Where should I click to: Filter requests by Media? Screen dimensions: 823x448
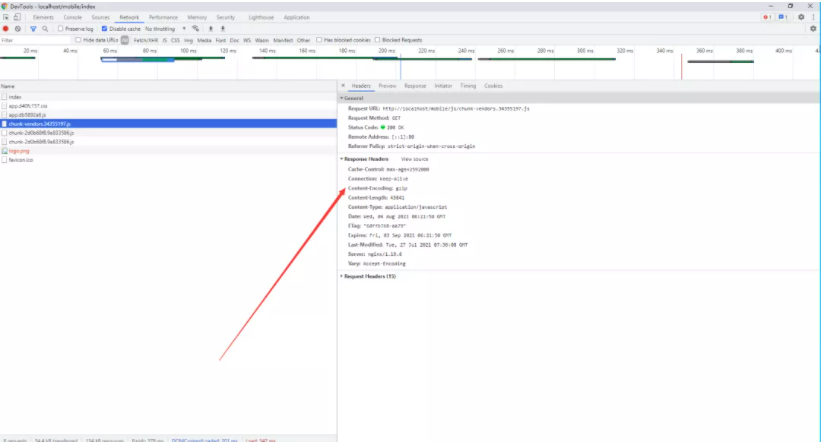pos(204,40)
